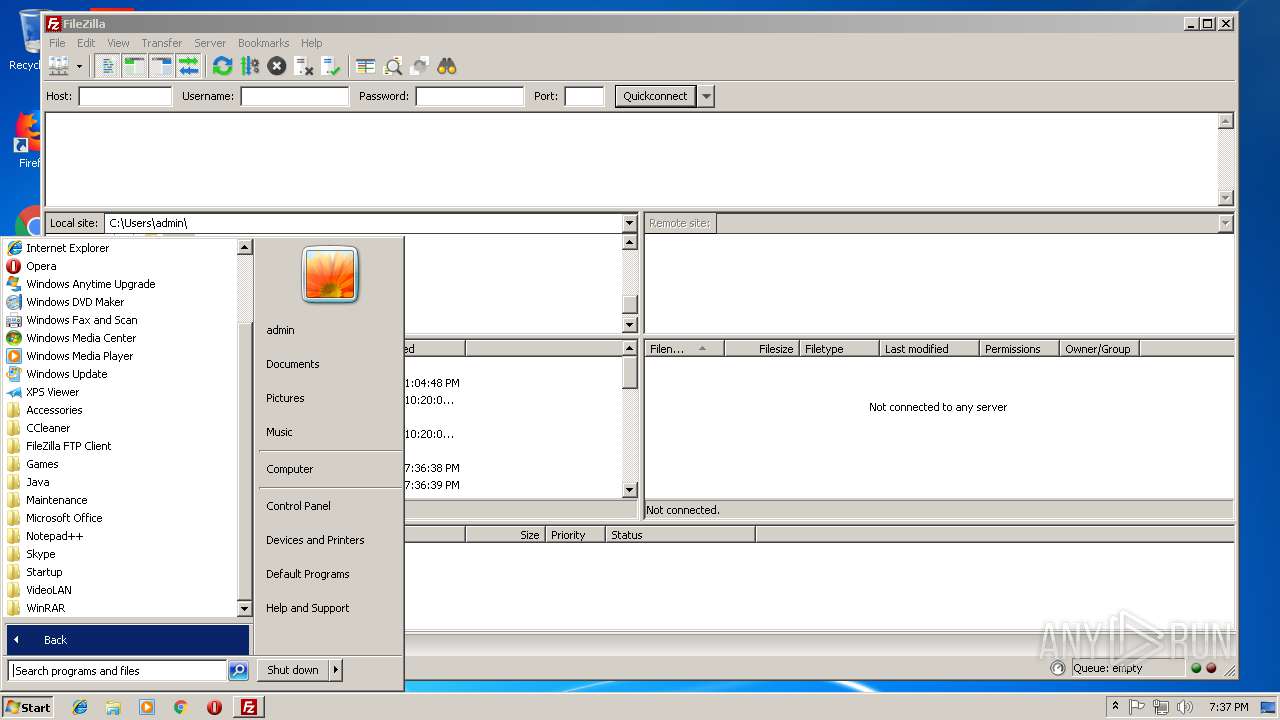Toggle synchronized browsing toolbar icon
This screenshot has height=720, width=1280.
[420, 66]
